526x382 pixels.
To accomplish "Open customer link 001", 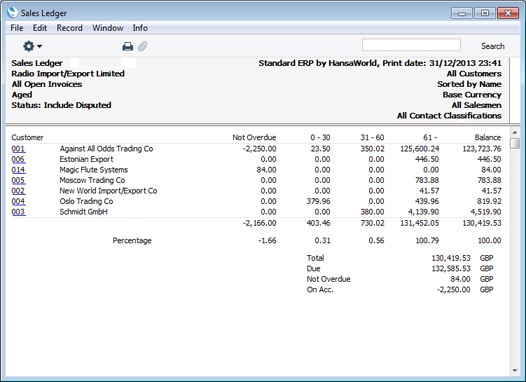I will pyautogui.click(x=18, y=149).
